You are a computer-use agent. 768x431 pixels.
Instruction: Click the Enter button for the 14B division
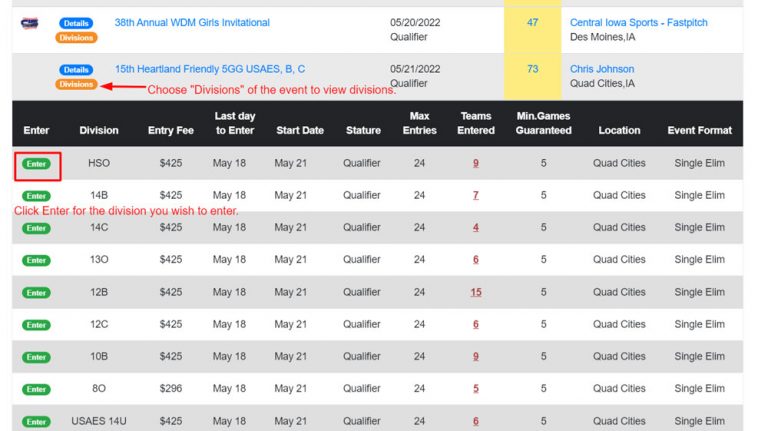(x=36, y=196)
